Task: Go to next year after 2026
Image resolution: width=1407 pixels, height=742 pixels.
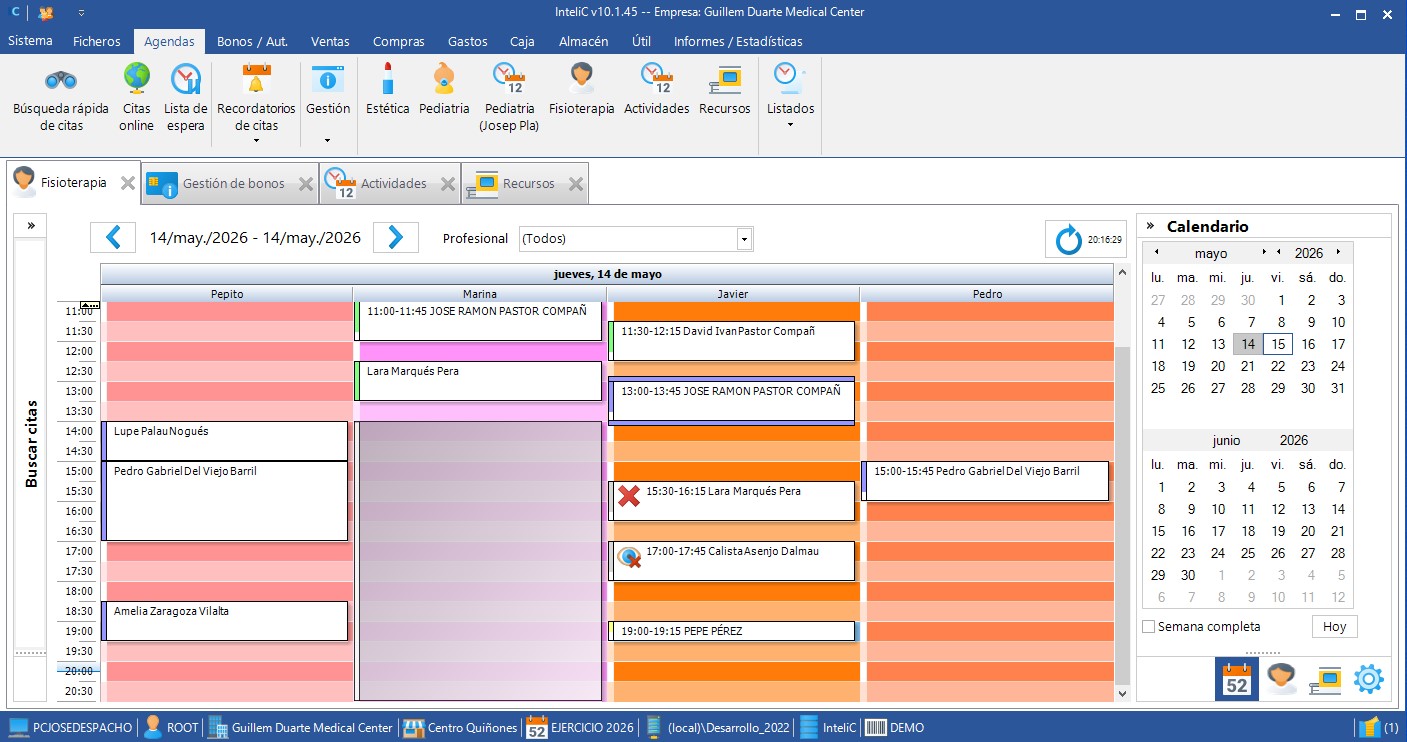Action: click(x=1338, y=252)
